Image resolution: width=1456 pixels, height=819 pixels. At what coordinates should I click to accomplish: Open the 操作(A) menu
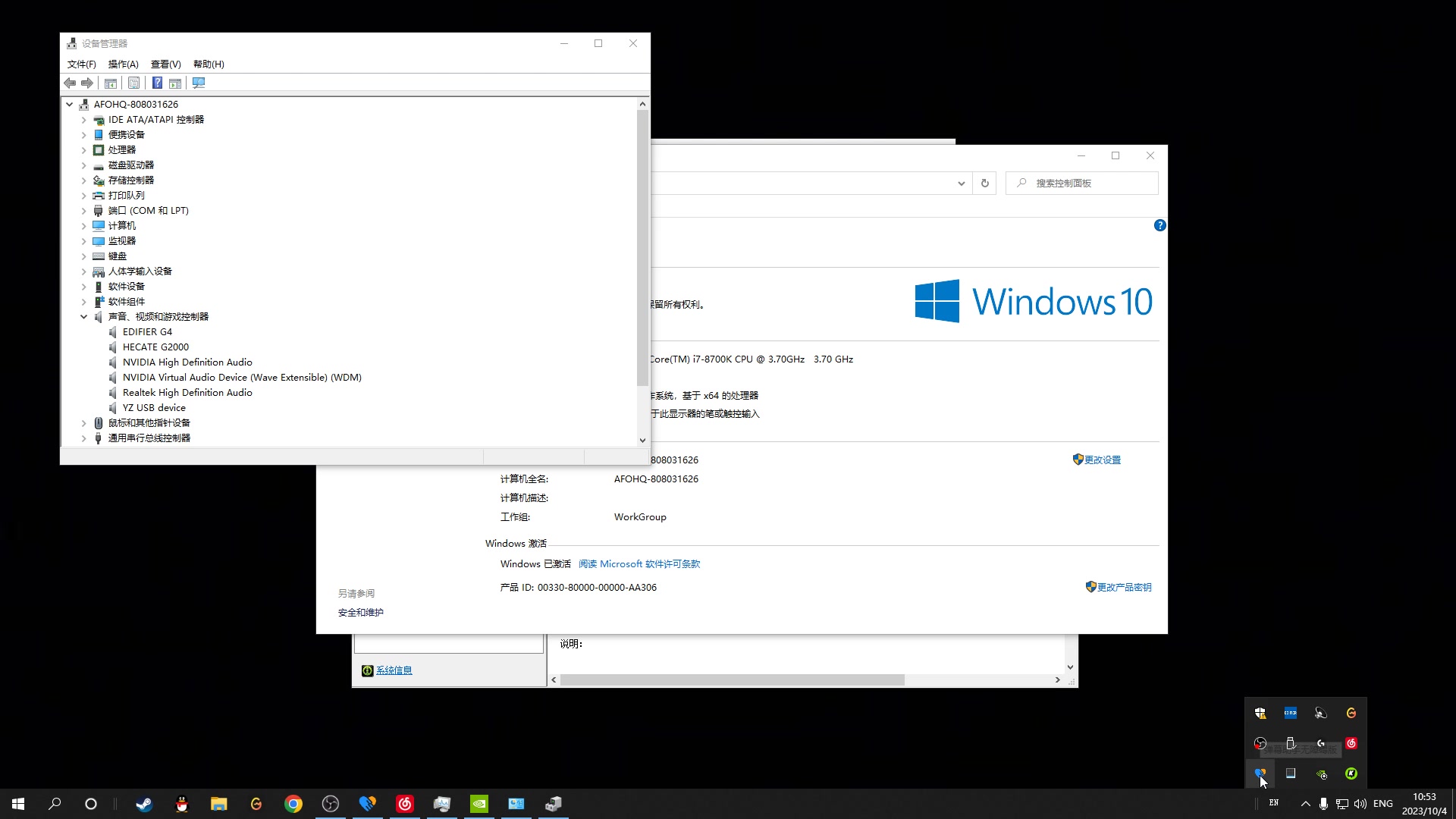pos(123,64)
